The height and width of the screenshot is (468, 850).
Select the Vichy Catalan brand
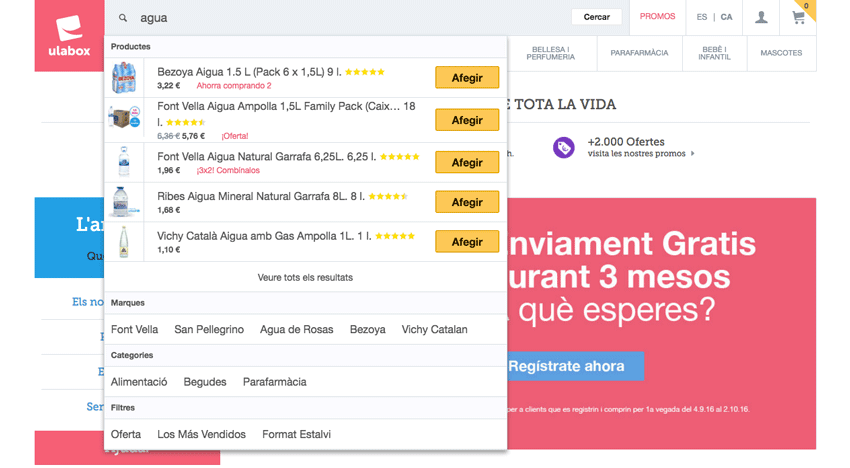click(x=434, y=329)
